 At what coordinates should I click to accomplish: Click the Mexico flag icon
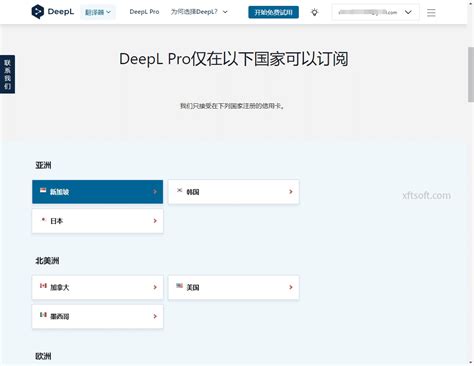click(43, 315)
